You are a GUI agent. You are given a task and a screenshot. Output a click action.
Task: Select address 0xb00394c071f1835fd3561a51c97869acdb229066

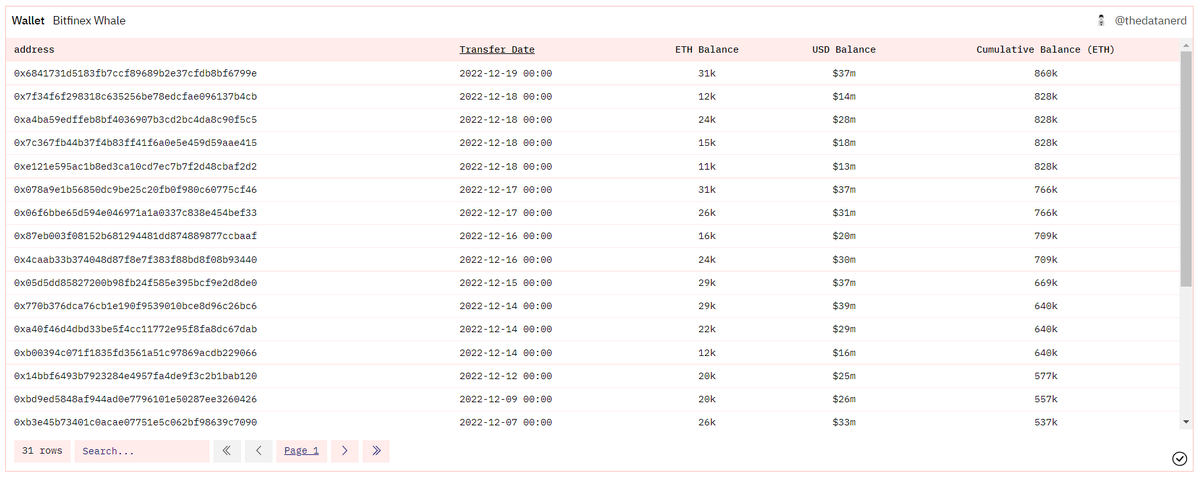tap(135, 352)
